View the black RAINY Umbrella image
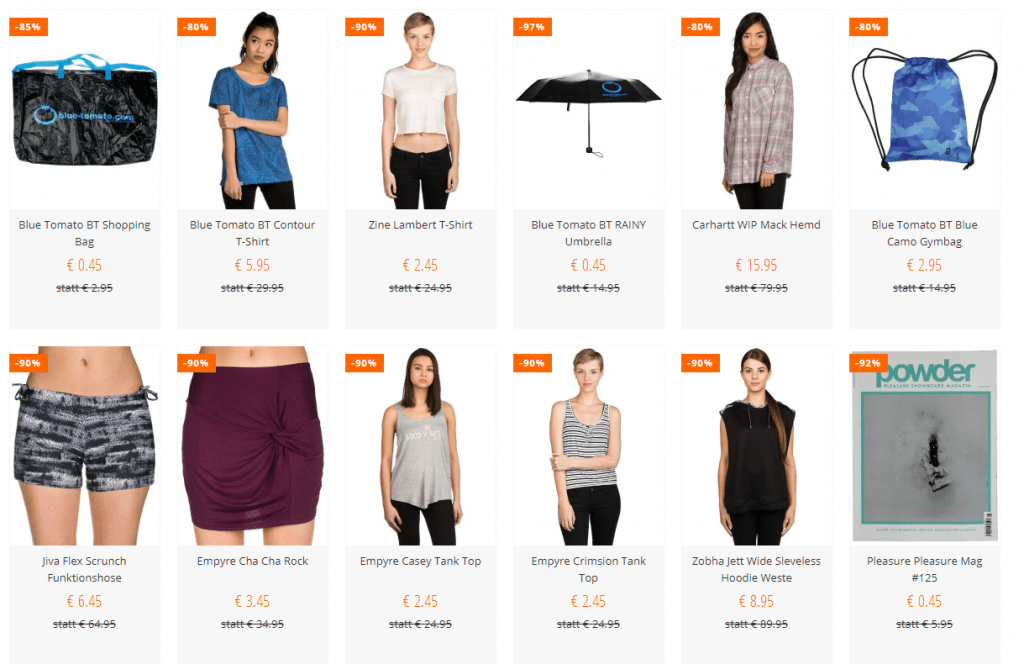 588,109
